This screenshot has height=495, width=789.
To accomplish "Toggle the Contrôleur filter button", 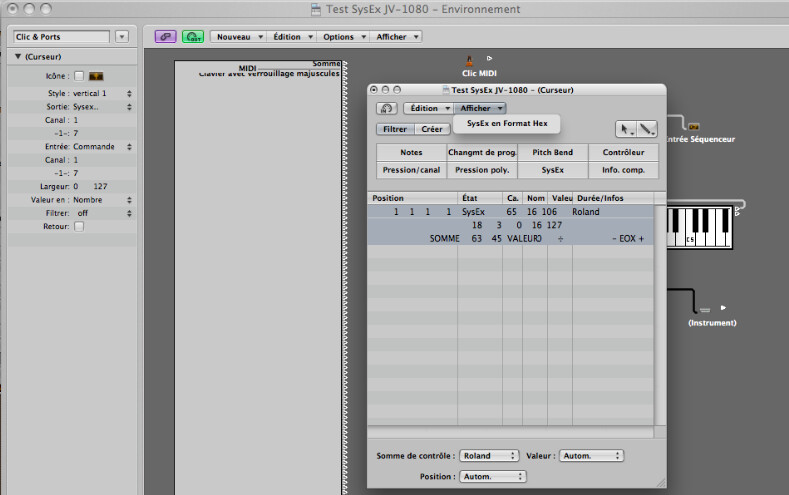I will tap(623, 152).
